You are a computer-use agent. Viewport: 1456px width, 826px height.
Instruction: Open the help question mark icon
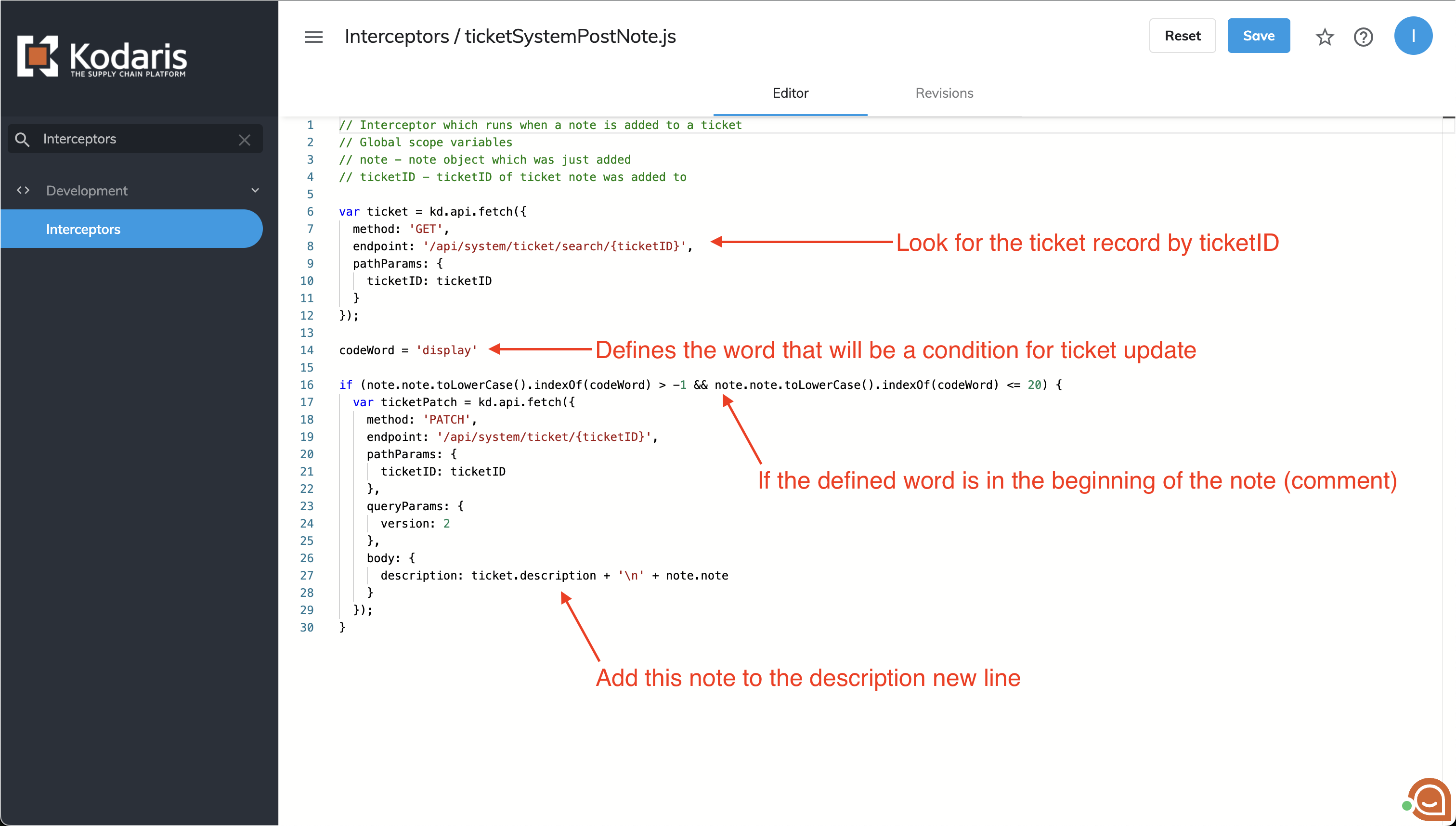[1363, 37]
